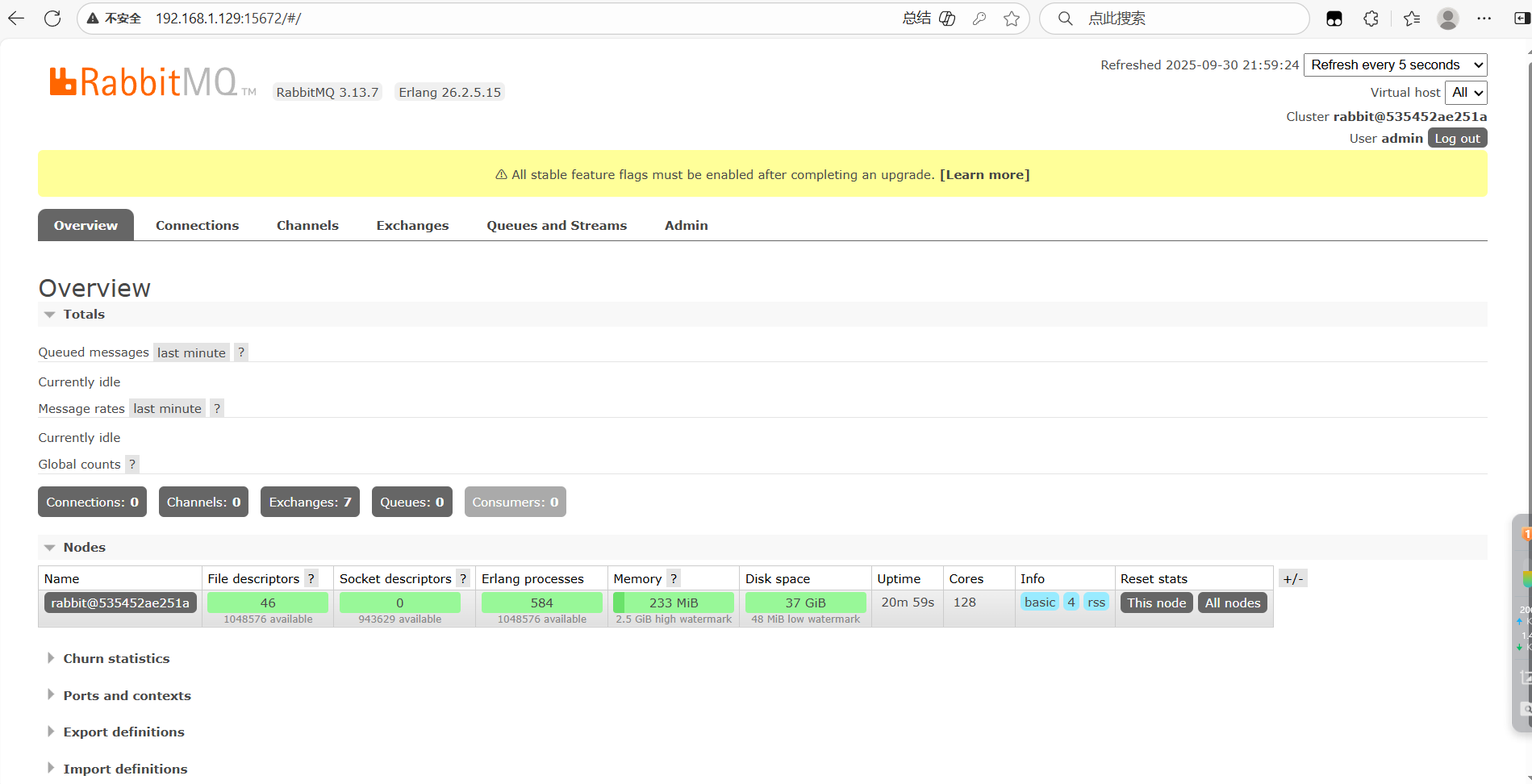Click the search magnifier icon

(x=1066, y=19)
